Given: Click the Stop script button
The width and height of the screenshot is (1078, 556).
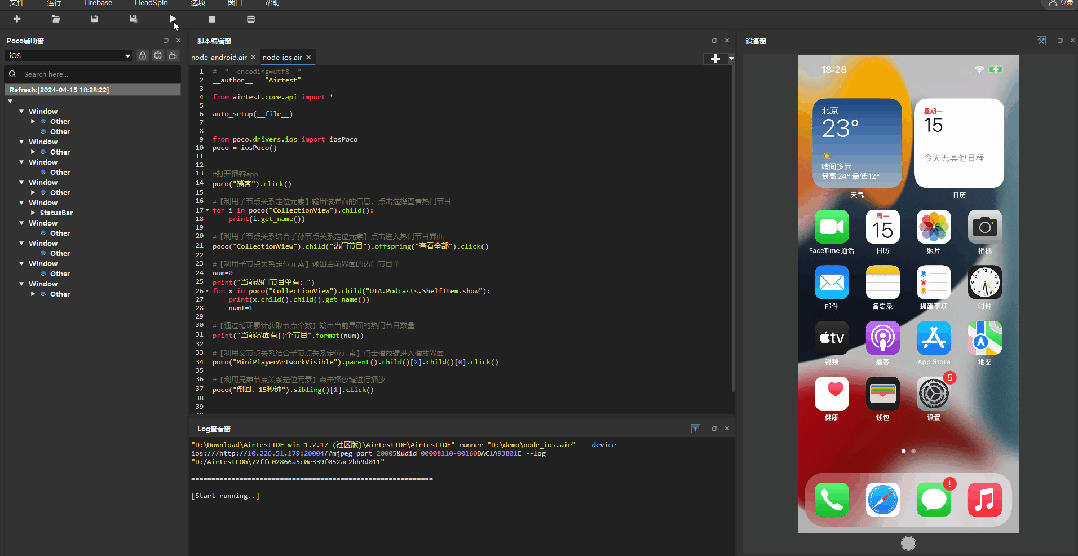Looking at the screenshot, I should (x=212, y=19).
